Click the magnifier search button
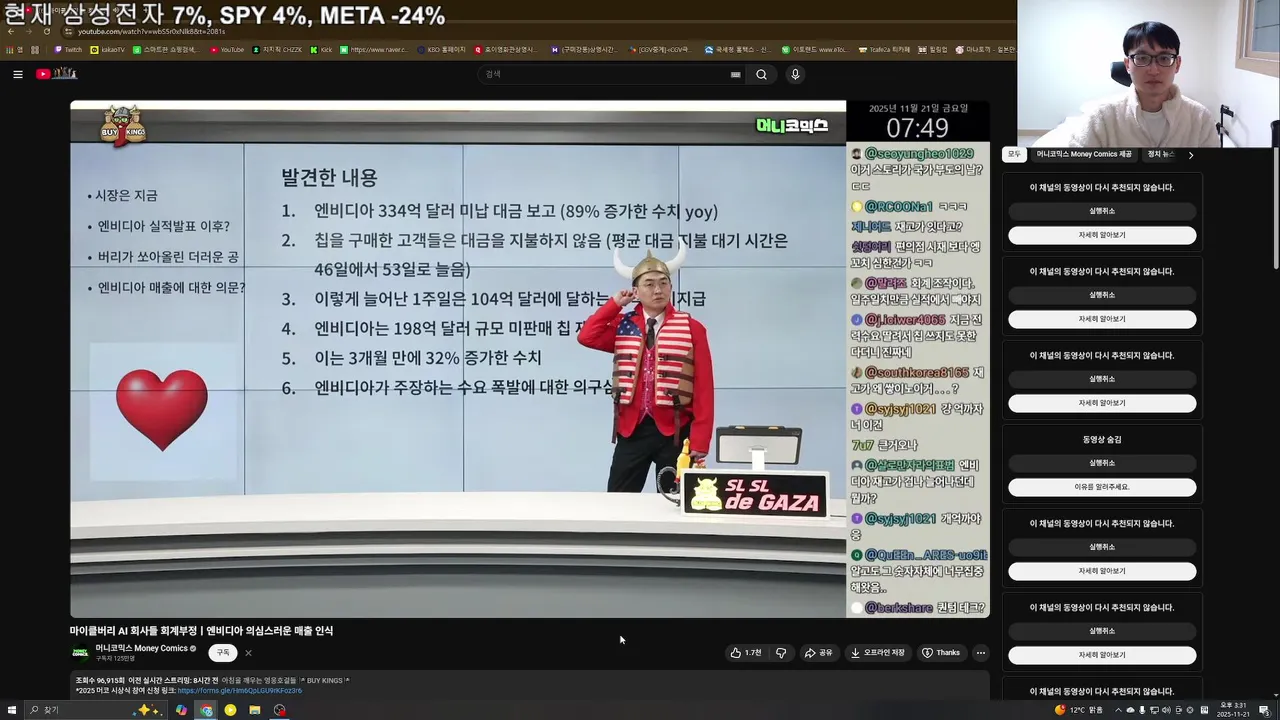Image resolution: width=1280 pixels, height=720 pixels. click(761, 74)
